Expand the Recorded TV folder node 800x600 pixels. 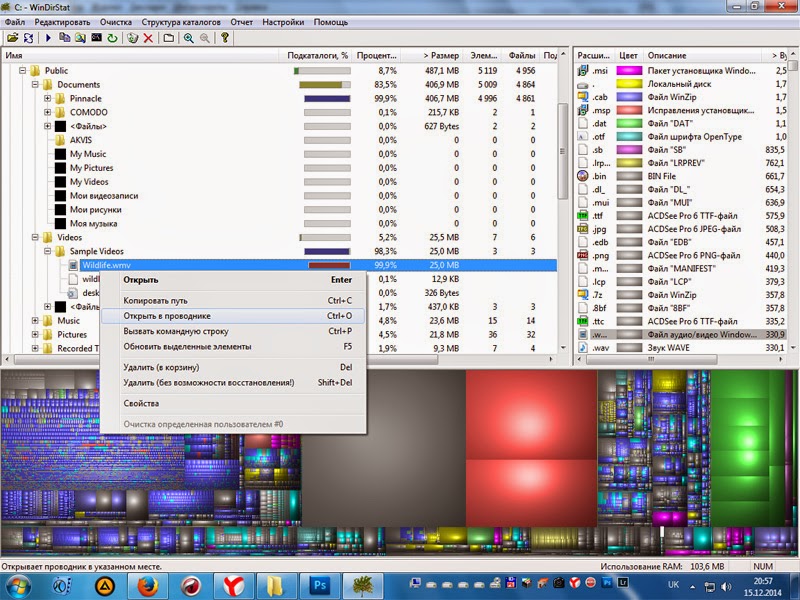[35, 348]
